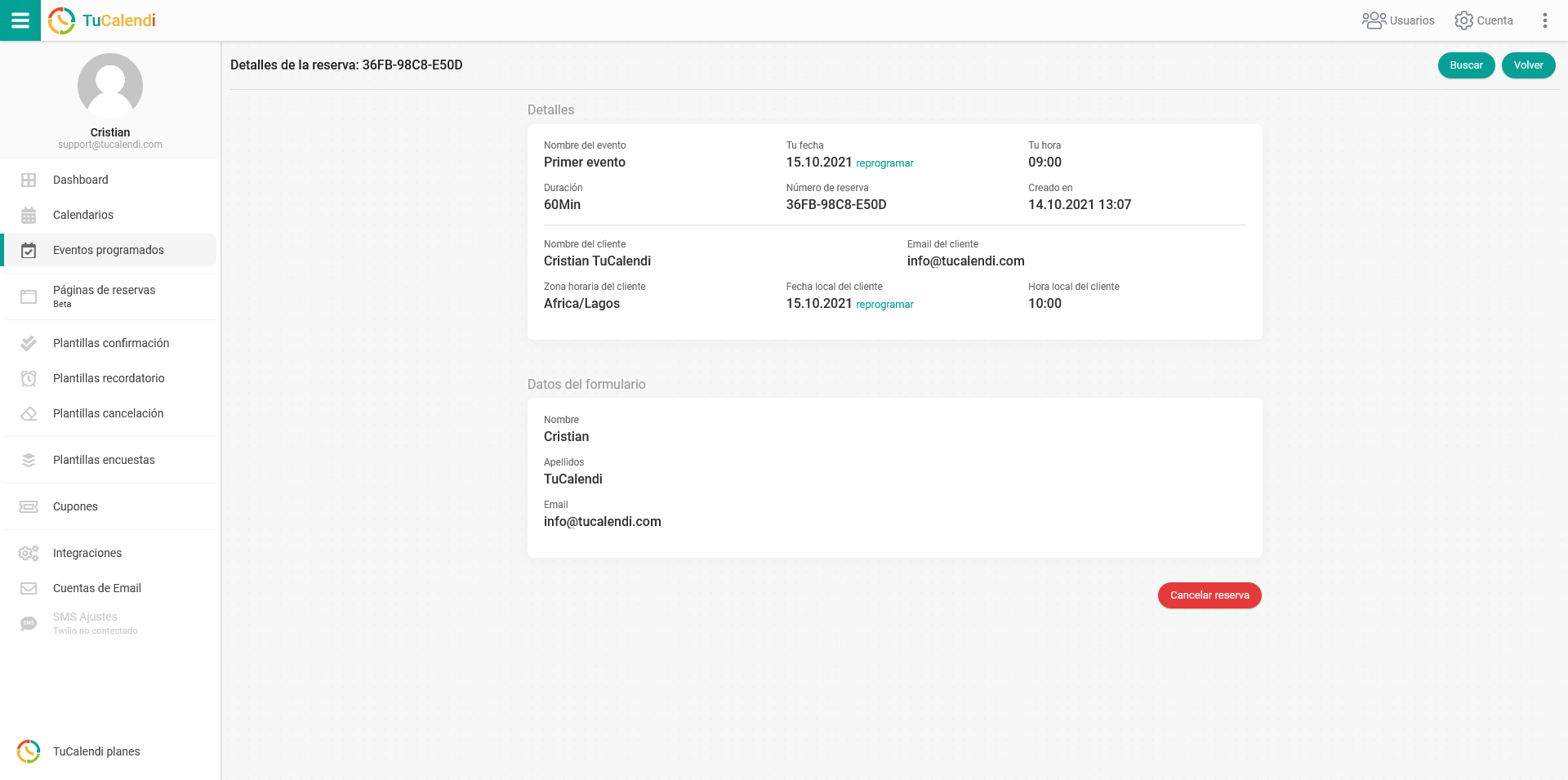The height and width of the screenshot is (780, 1568).
Task: Click the Integraciones gears icon
Action: point(29,553)
